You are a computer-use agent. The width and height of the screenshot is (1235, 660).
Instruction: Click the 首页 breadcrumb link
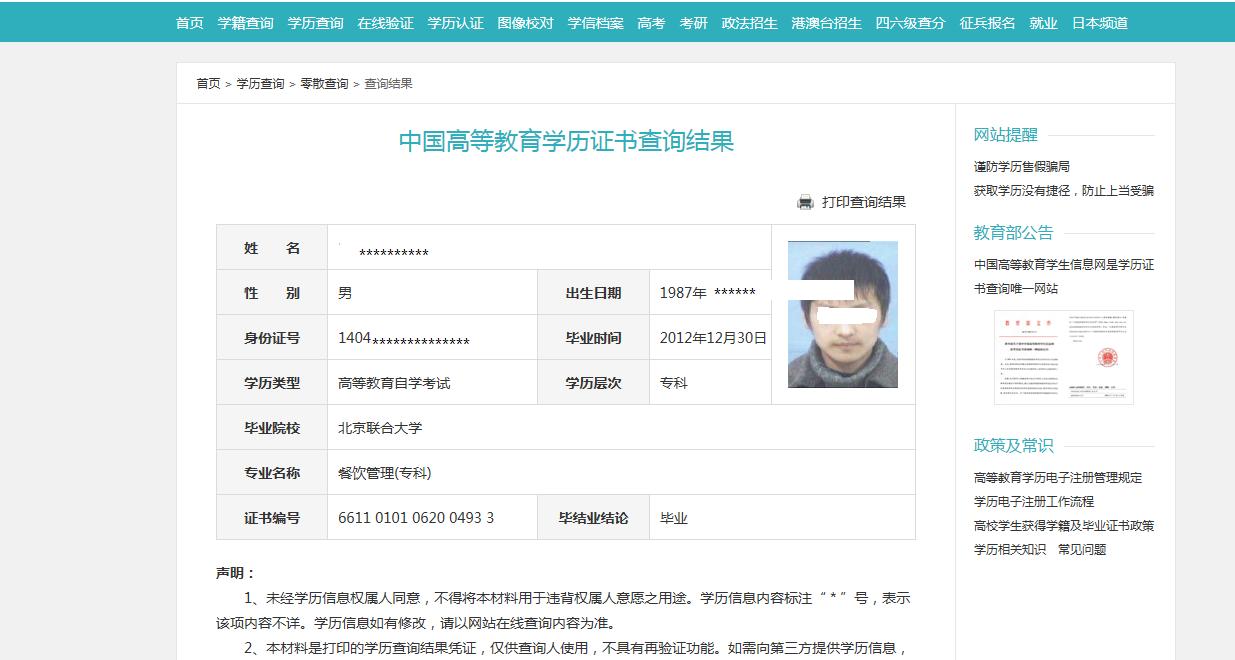(x=208, y=84)
